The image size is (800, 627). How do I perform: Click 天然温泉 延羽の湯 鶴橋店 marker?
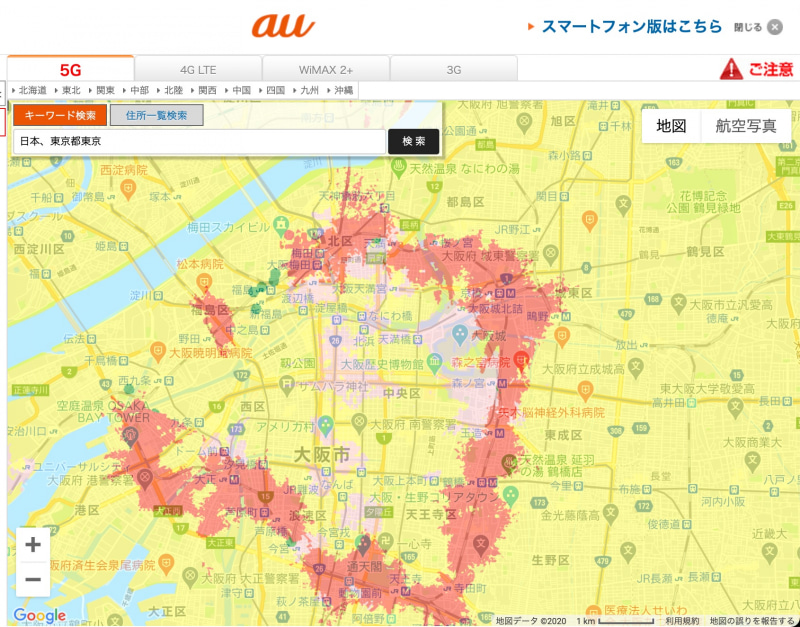(x=509, y=463)
